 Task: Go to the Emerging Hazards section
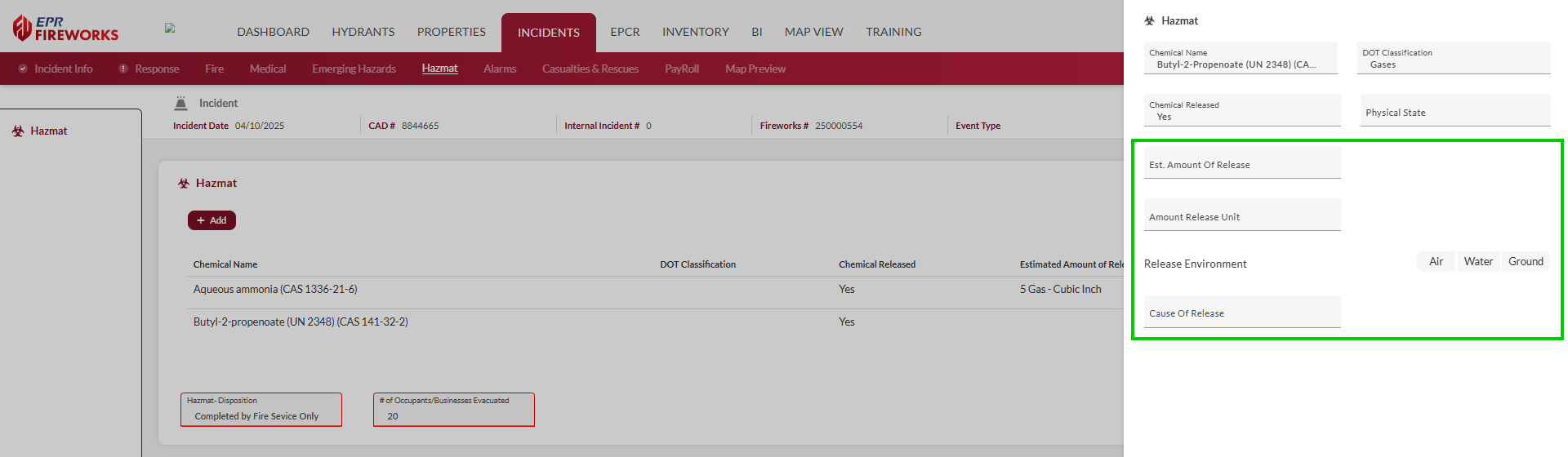354,69
